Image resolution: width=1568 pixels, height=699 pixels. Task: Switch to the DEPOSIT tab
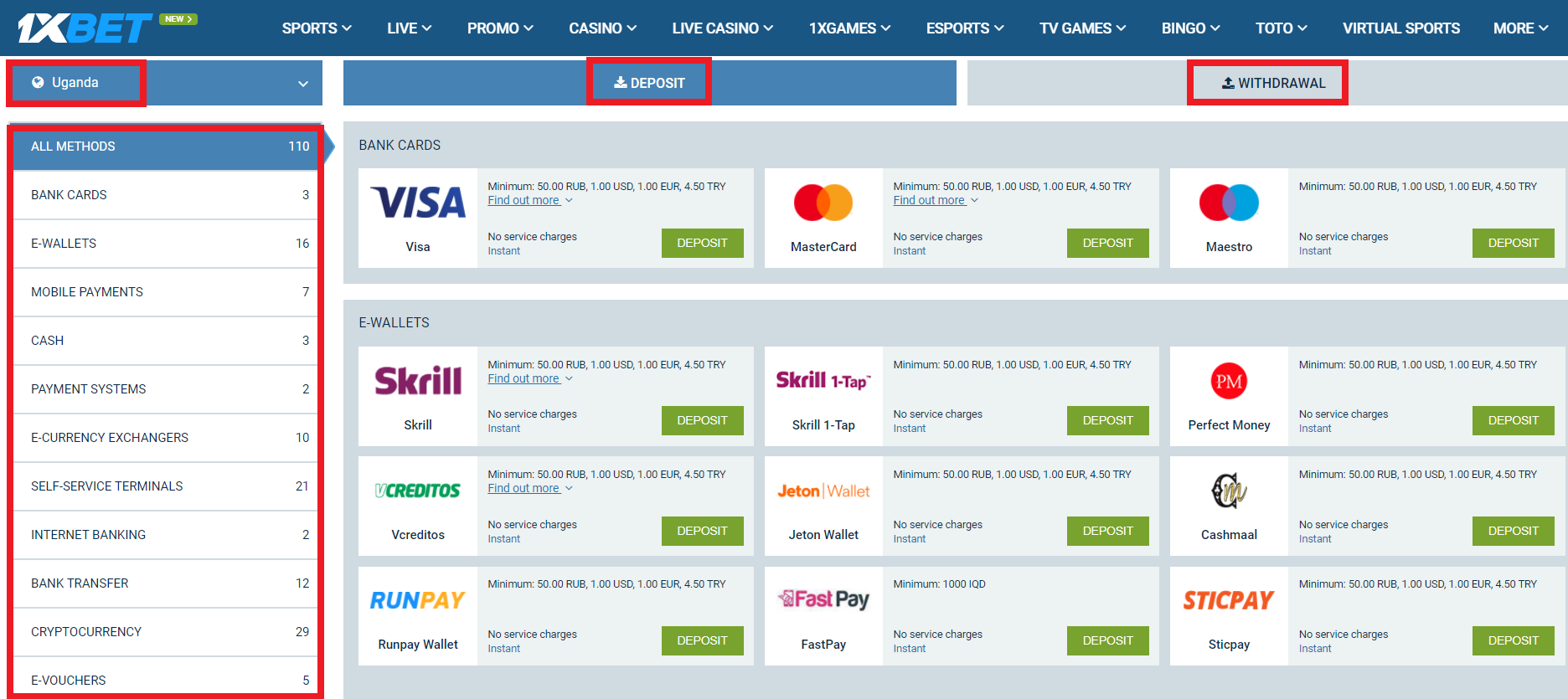tap(649, 83)
